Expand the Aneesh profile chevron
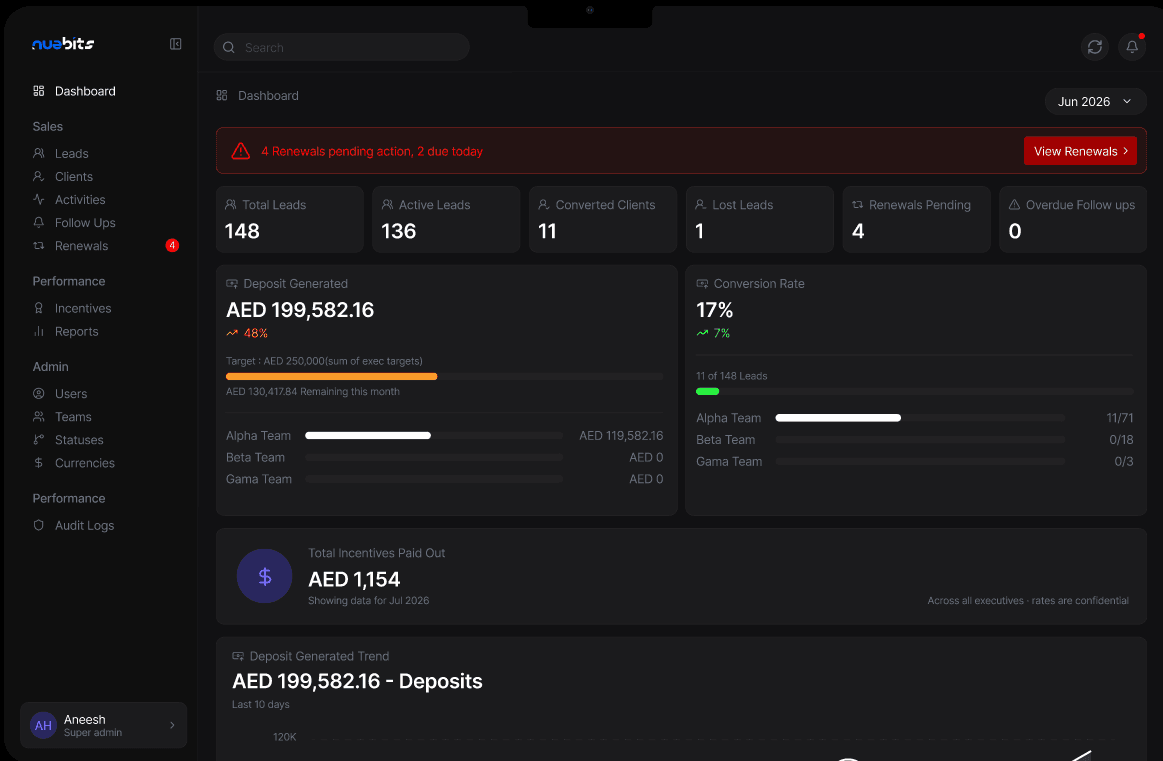This screenshot has height=761, width=1163. tap(172, 725)
